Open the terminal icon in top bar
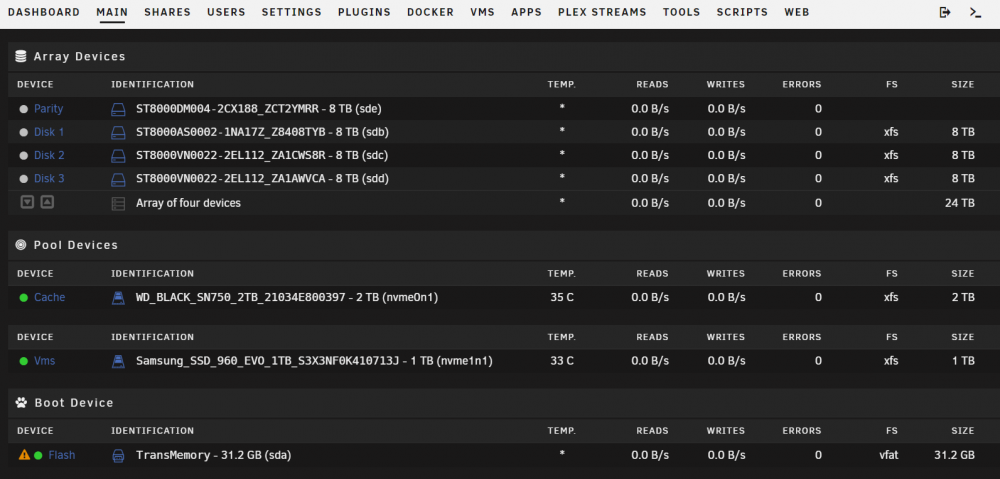The width and height of the screenshot is (1000, 479). click(975, 12)
